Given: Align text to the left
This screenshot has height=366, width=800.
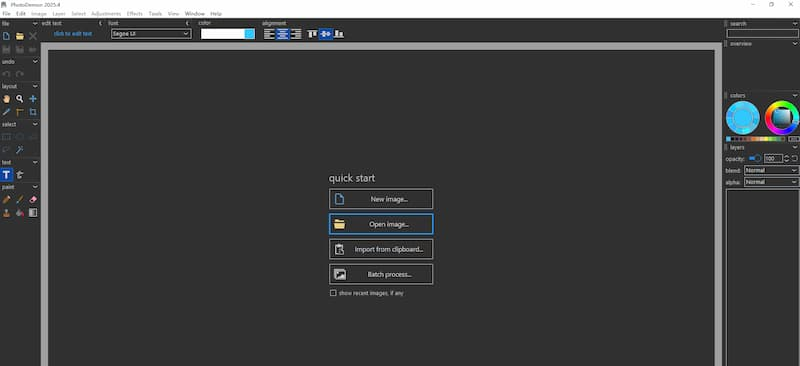Looking at the screenshot, I should pos(269,34).
